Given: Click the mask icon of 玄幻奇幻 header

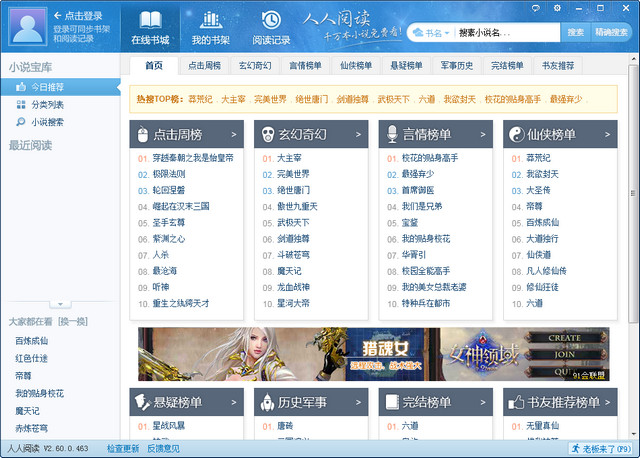Looking at the screenshot, I should (267, 134).
